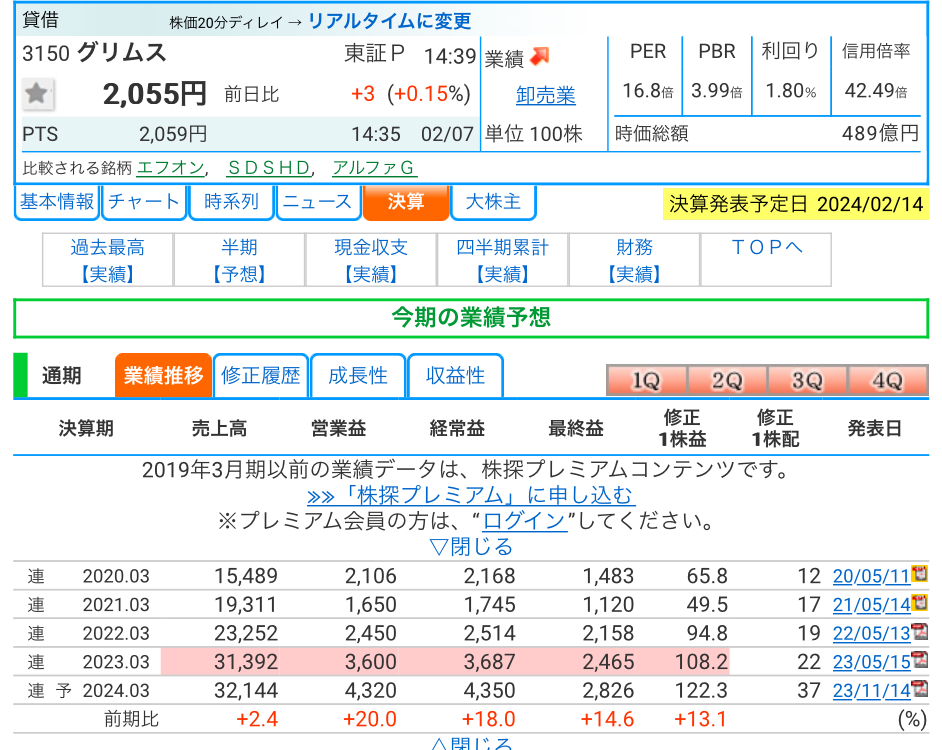Click 2020.03 最終益 value 1,483
Viewport: 942px width, 750px height.
click(x=608, y=576)
